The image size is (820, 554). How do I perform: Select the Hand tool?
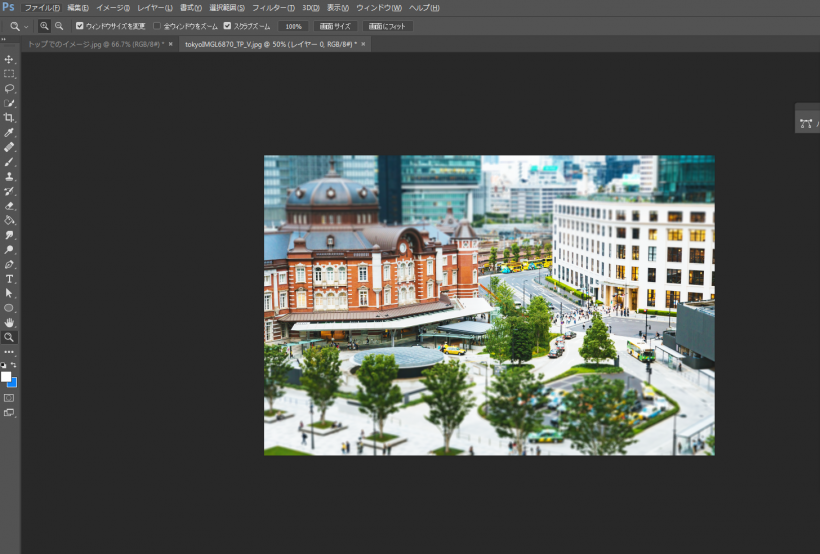[x=9, y=323]
